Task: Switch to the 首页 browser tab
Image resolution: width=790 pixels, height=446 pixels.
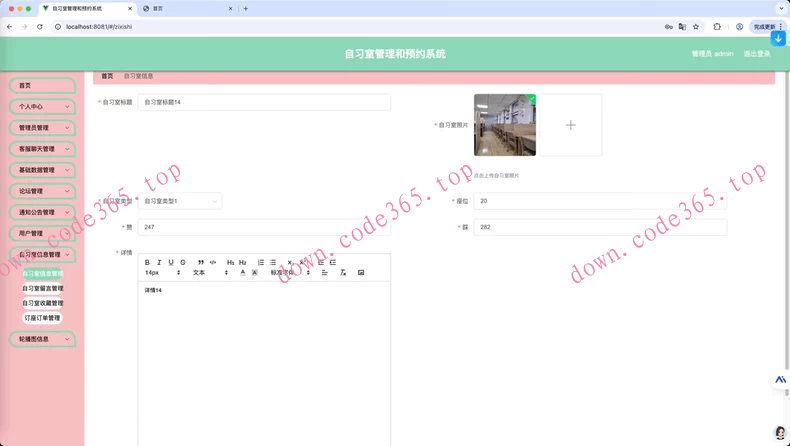Action: [x=186, y=9]
